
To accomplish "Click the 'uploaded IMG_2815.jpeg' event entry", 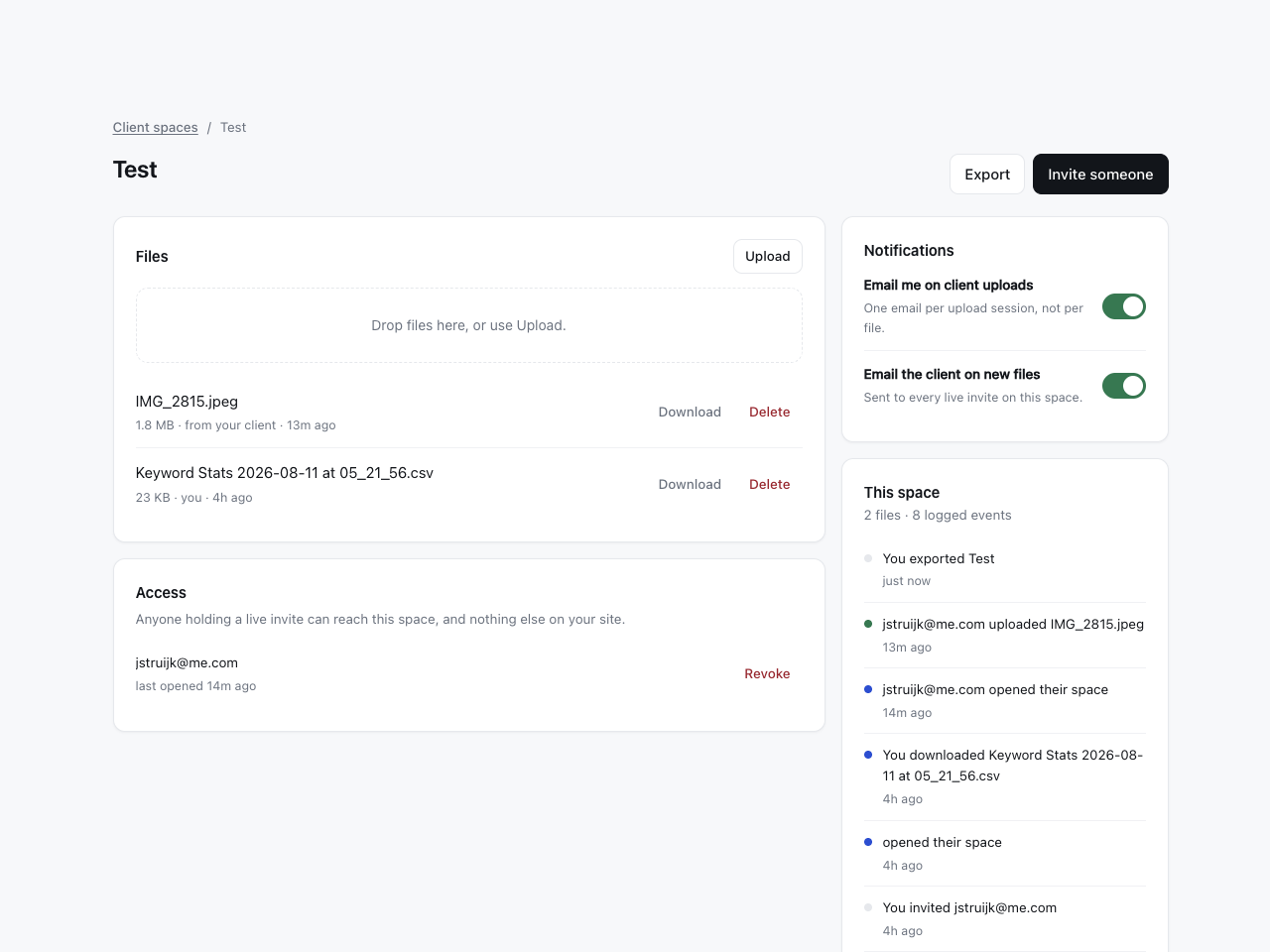I will click(1013, 624).
